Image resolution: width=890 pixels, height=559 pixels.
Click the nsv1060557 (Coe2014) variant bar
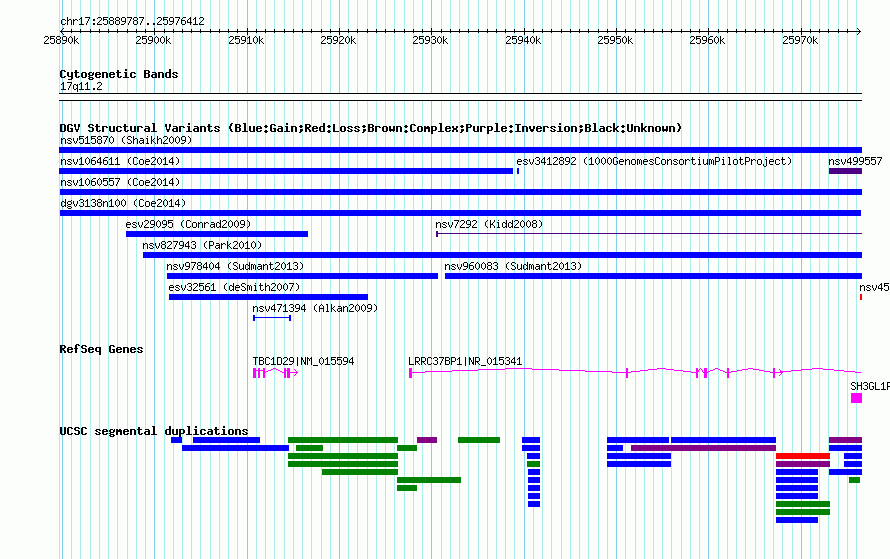[460, 192]
